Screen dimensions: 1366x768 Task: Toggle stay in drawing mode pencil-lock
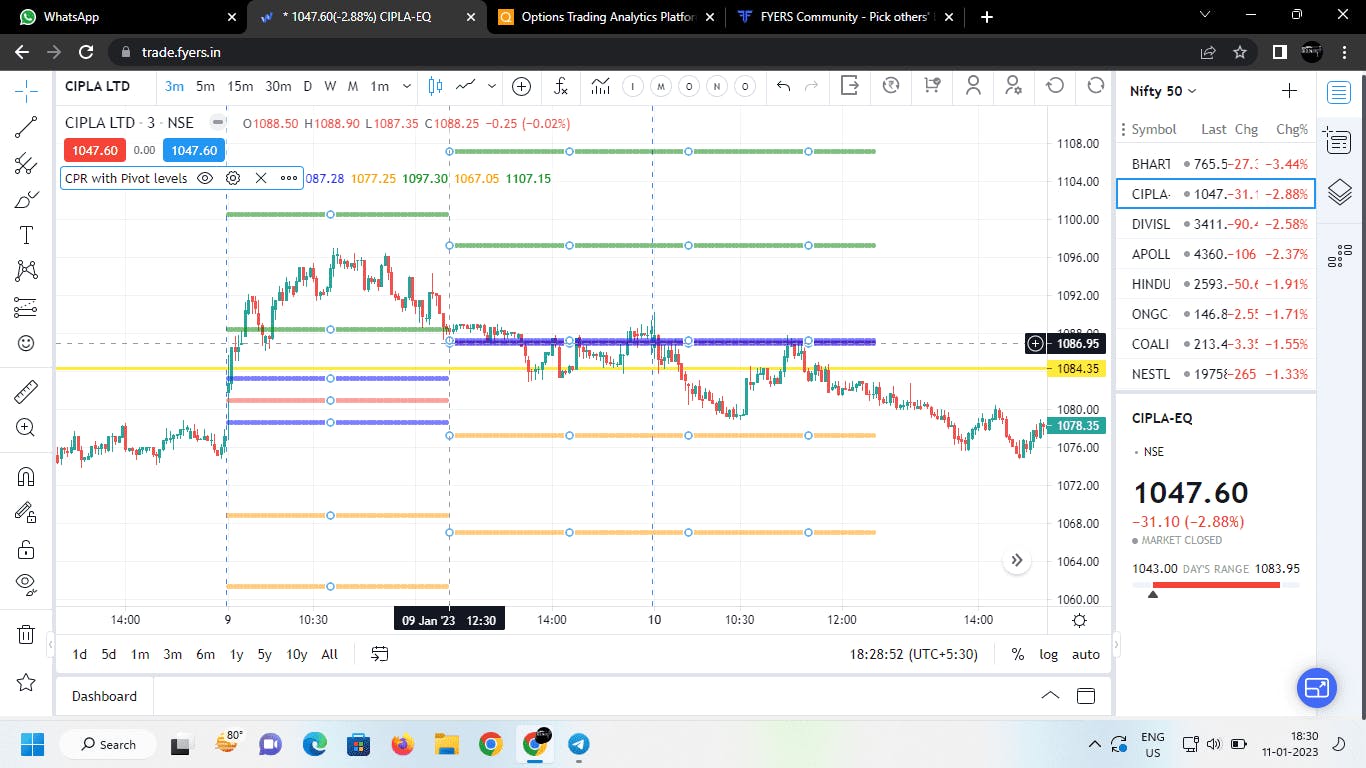point(26,513)
